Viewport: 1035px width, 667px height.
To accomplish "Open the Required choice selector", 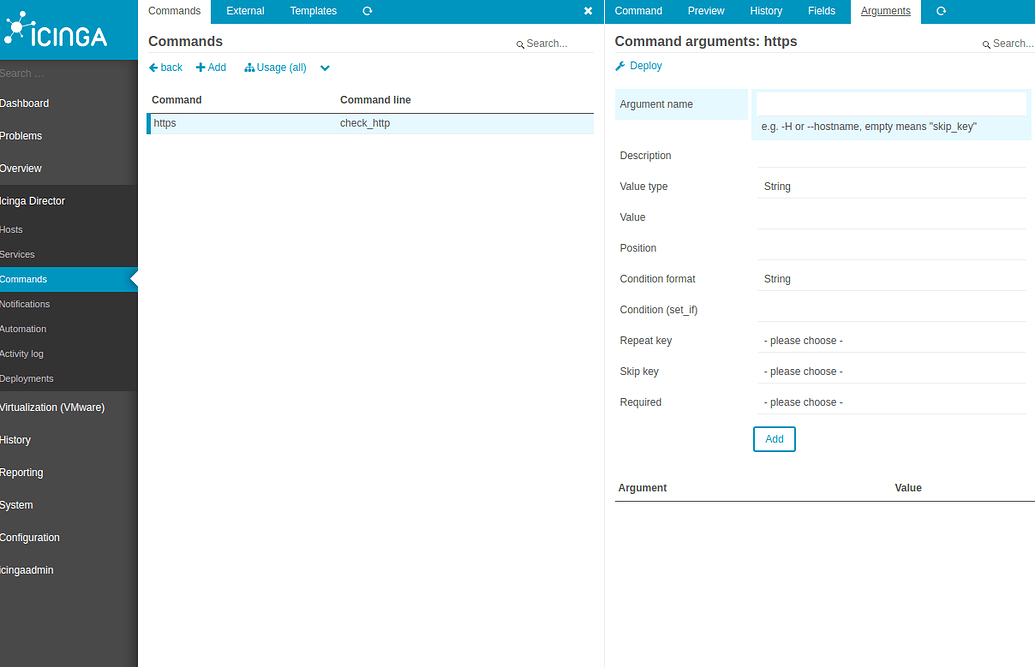I will (x=891, y=401).
